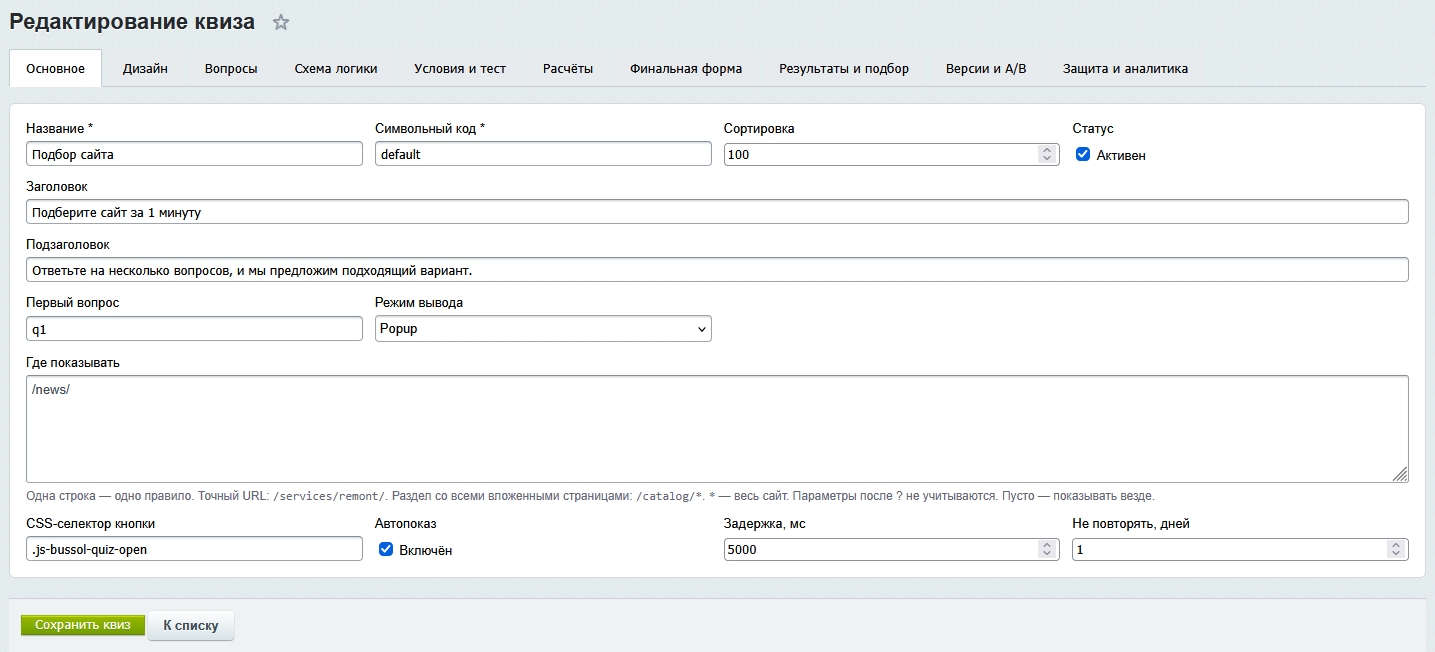Screen dimensions: 1435x652
Task: Go to the Условия и тест tab
Action: tap(460, 69)
